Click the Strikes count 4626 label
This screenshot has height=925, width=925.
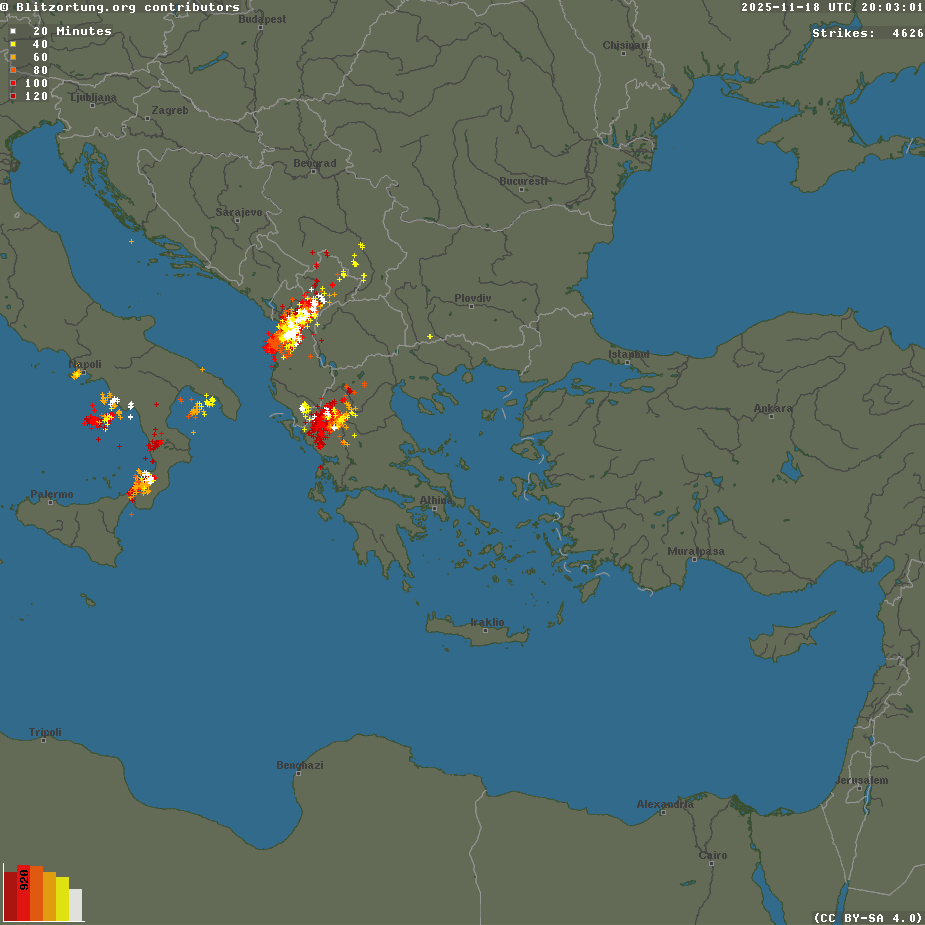(x=867, y=33)
